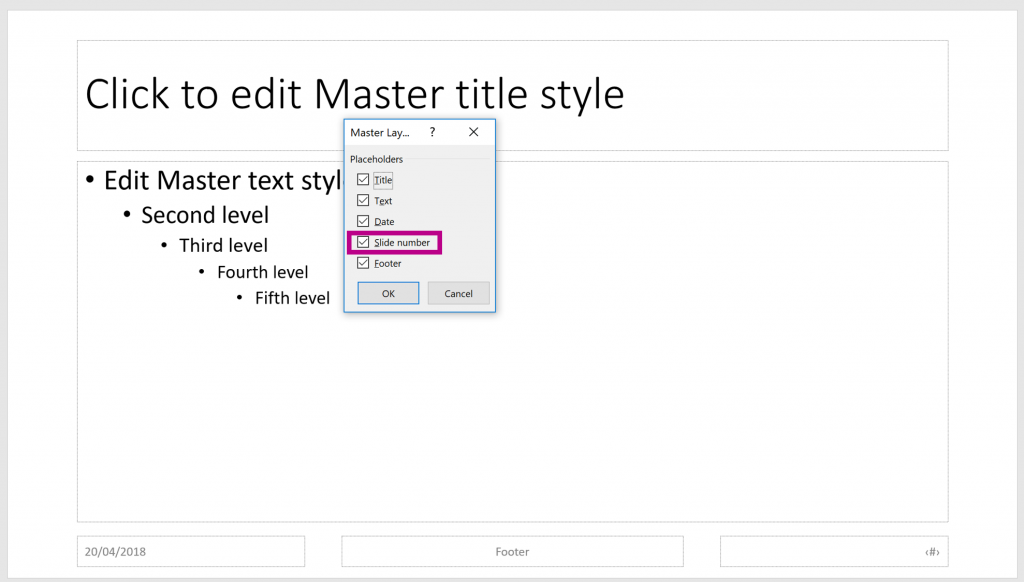The width and height of the screenshot is (1024, 582).
Task: Click the Master title style text
Action: tap(355, 94)
